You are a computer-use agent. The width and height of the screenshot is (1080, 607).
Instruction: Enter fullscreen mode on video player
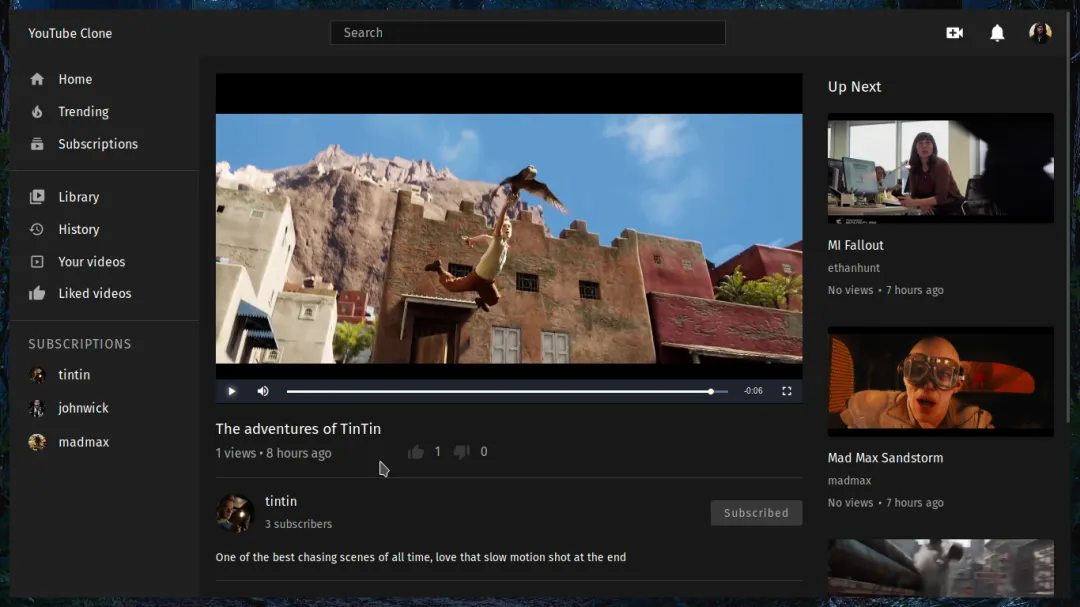787,391
